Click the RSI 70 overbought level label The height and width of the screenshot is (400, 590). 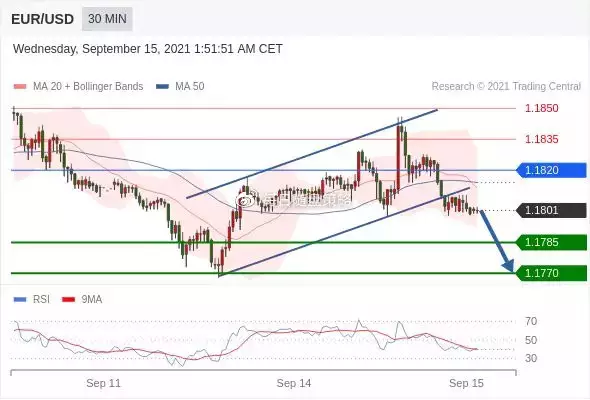point(531,321)
